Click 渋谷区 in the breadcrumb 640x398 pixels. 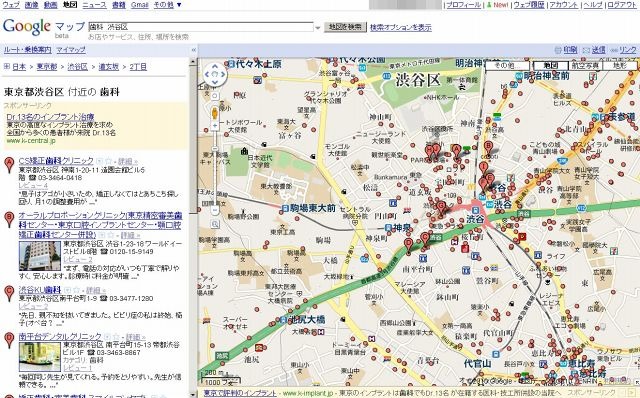pos(78,66)
